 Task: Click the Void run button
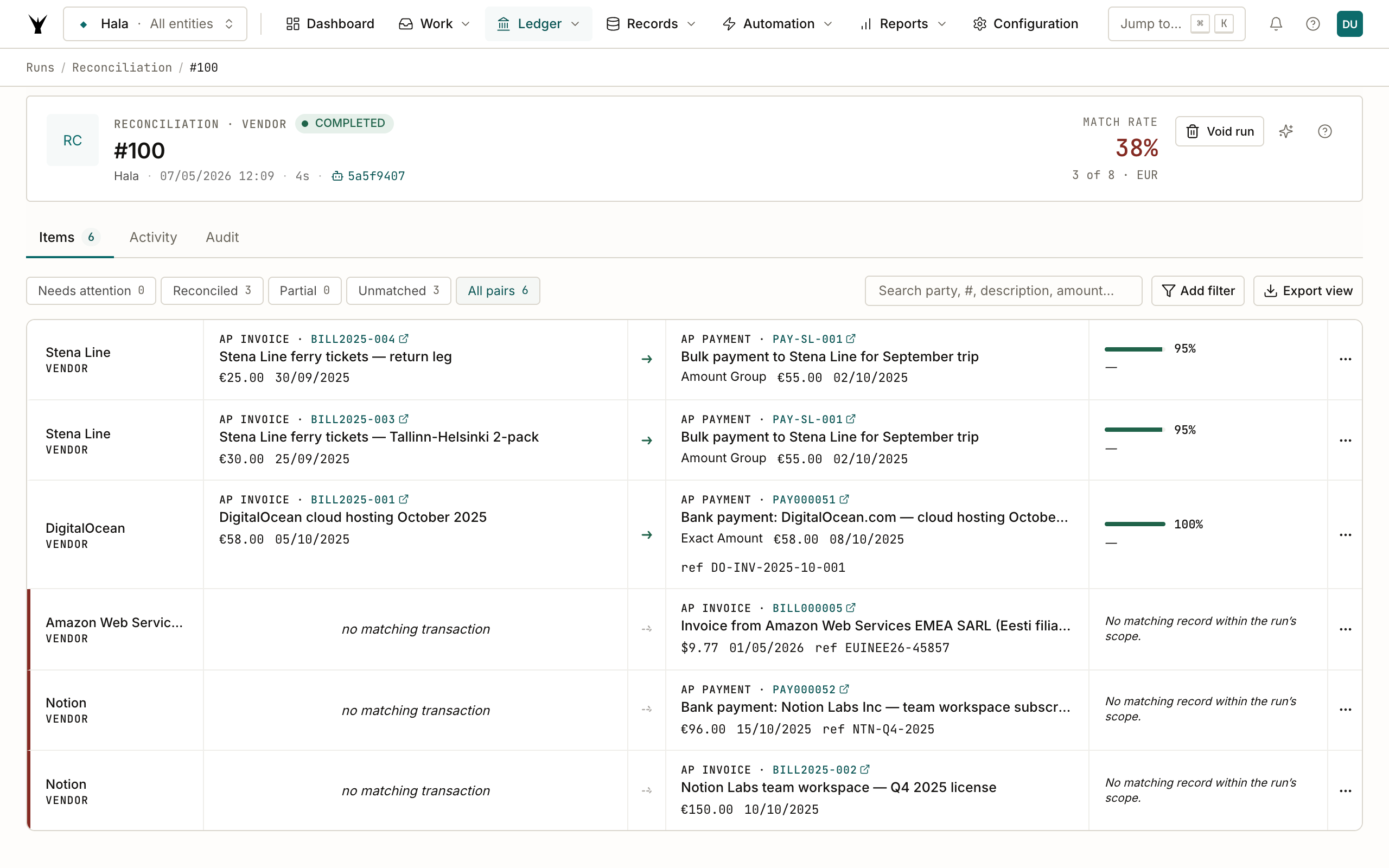pos(1219,131)
